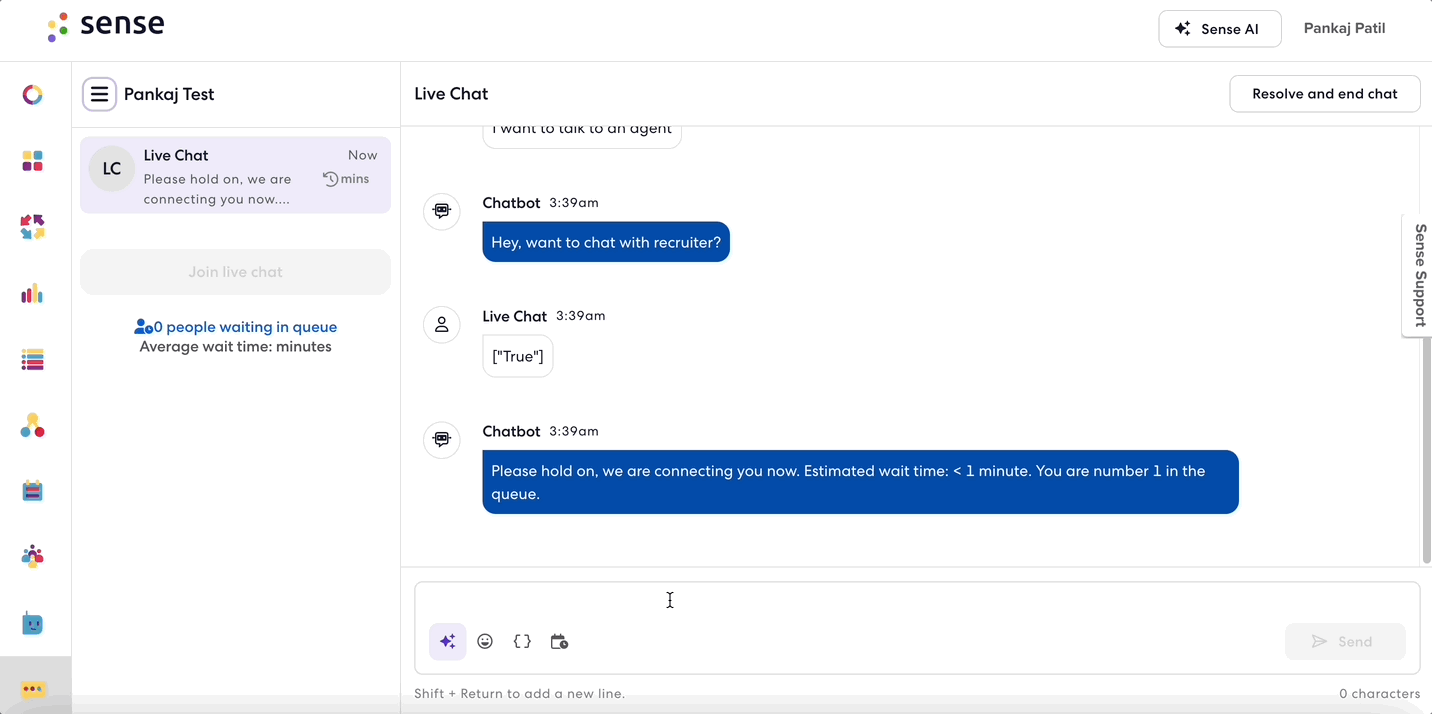Click the Join live chat button
This screenshot has width=1432, height=714.
(235, 272)
